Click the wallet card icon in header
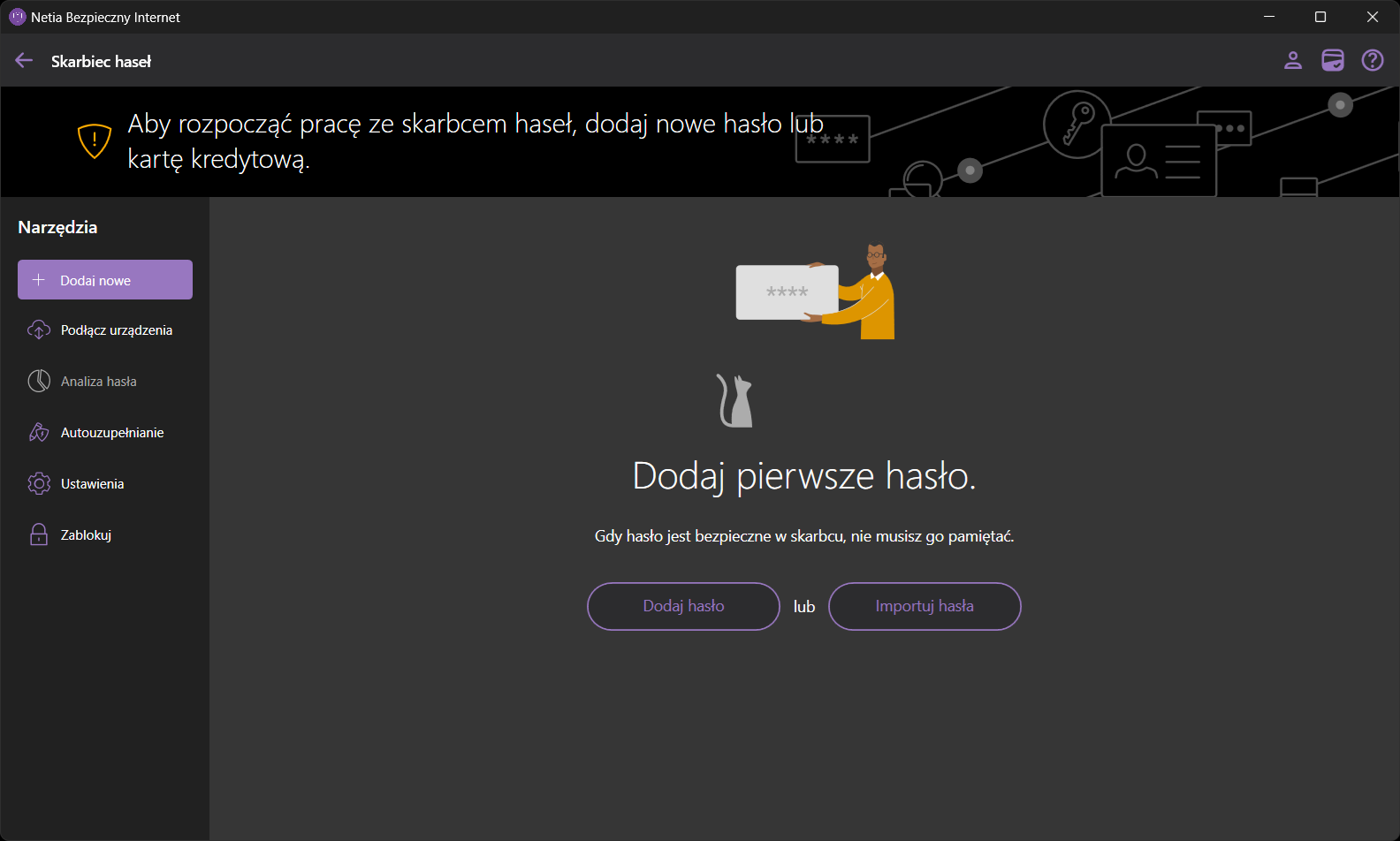This screenshot has height=841, width=1400. point(1332,60)
